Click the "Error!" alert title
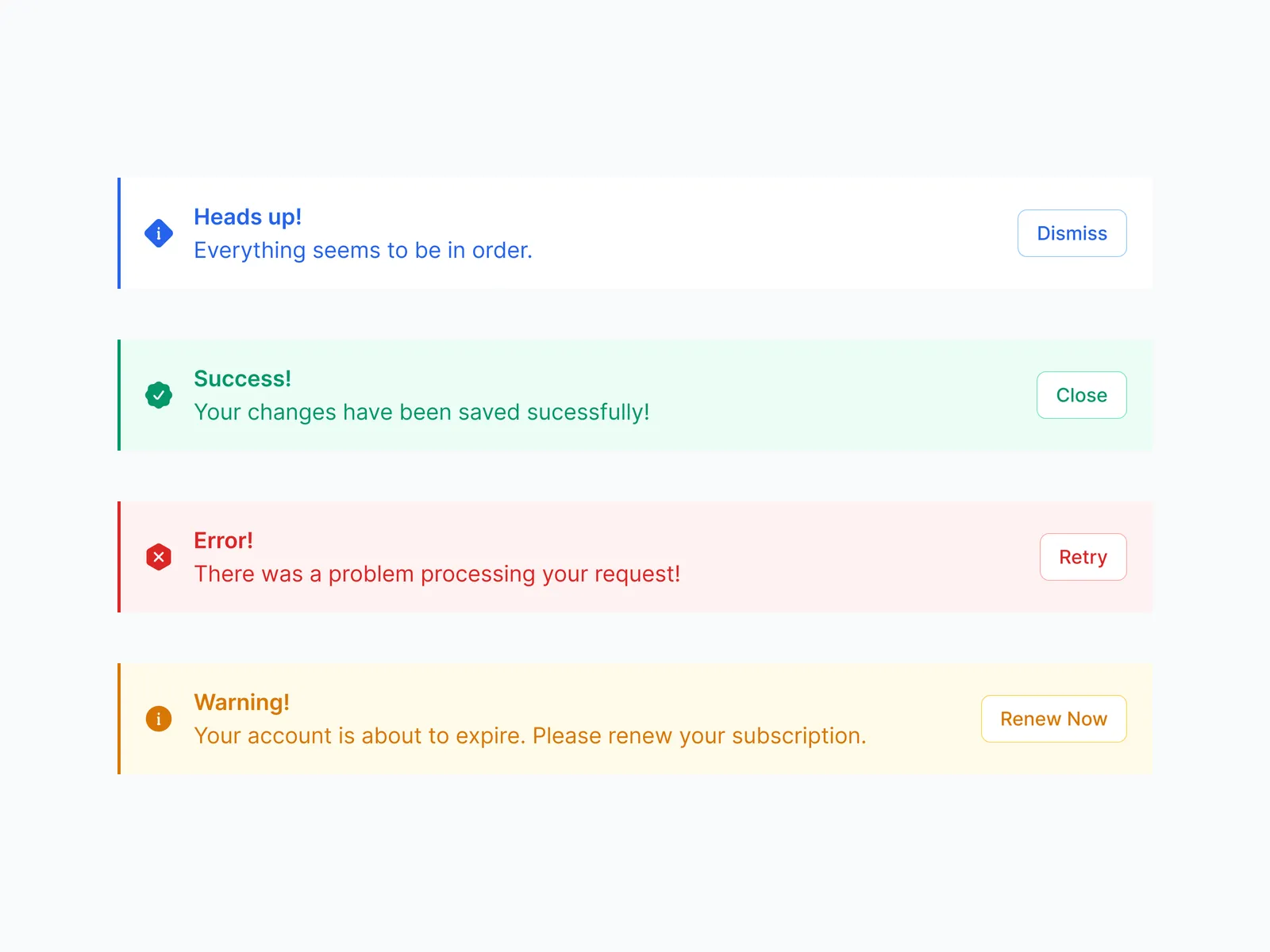 pos(223,540)
